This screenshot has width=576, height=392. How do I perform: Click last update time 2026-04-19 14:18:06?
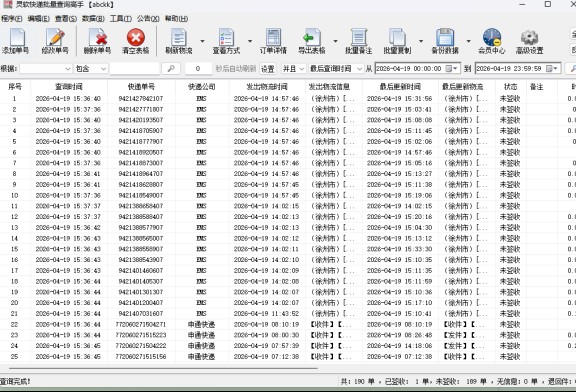coord(399,346)
